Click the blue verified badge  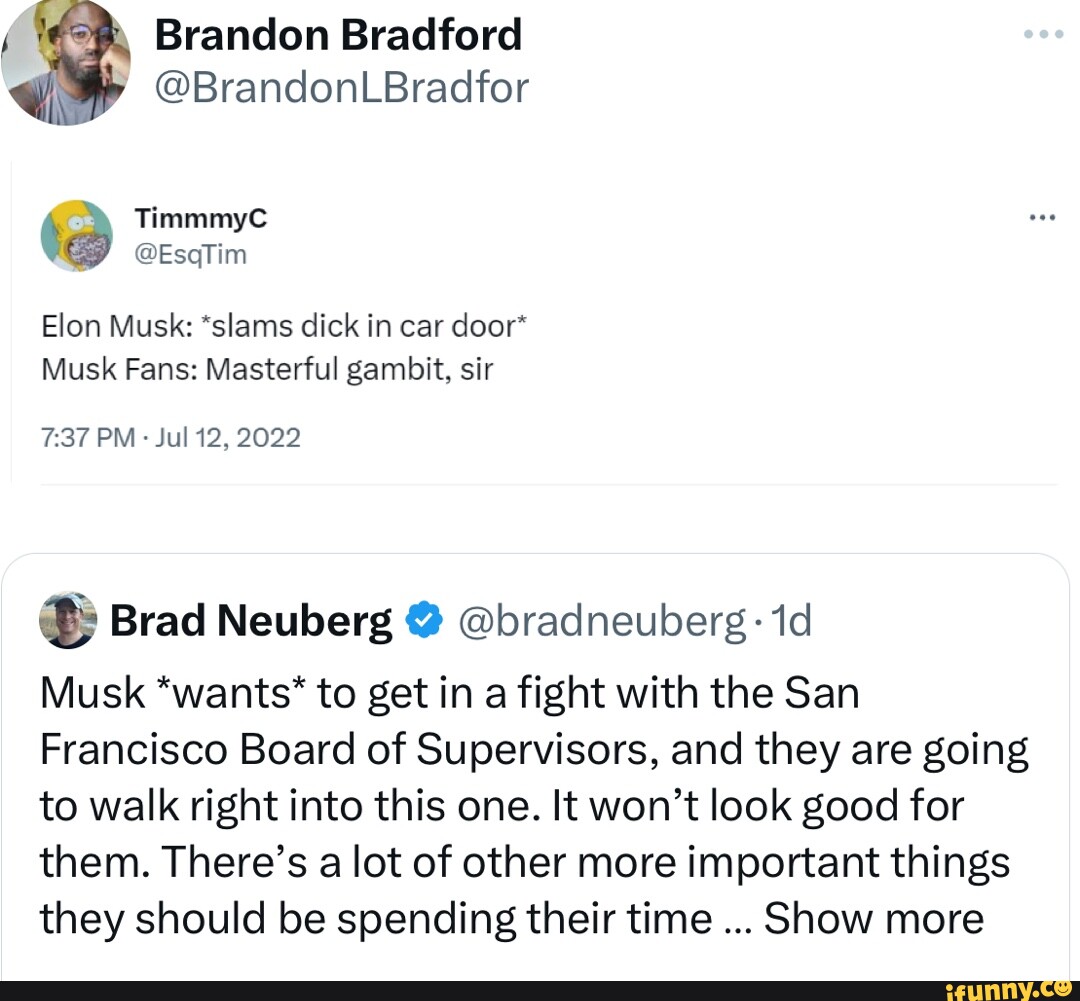tap(423, 621)
